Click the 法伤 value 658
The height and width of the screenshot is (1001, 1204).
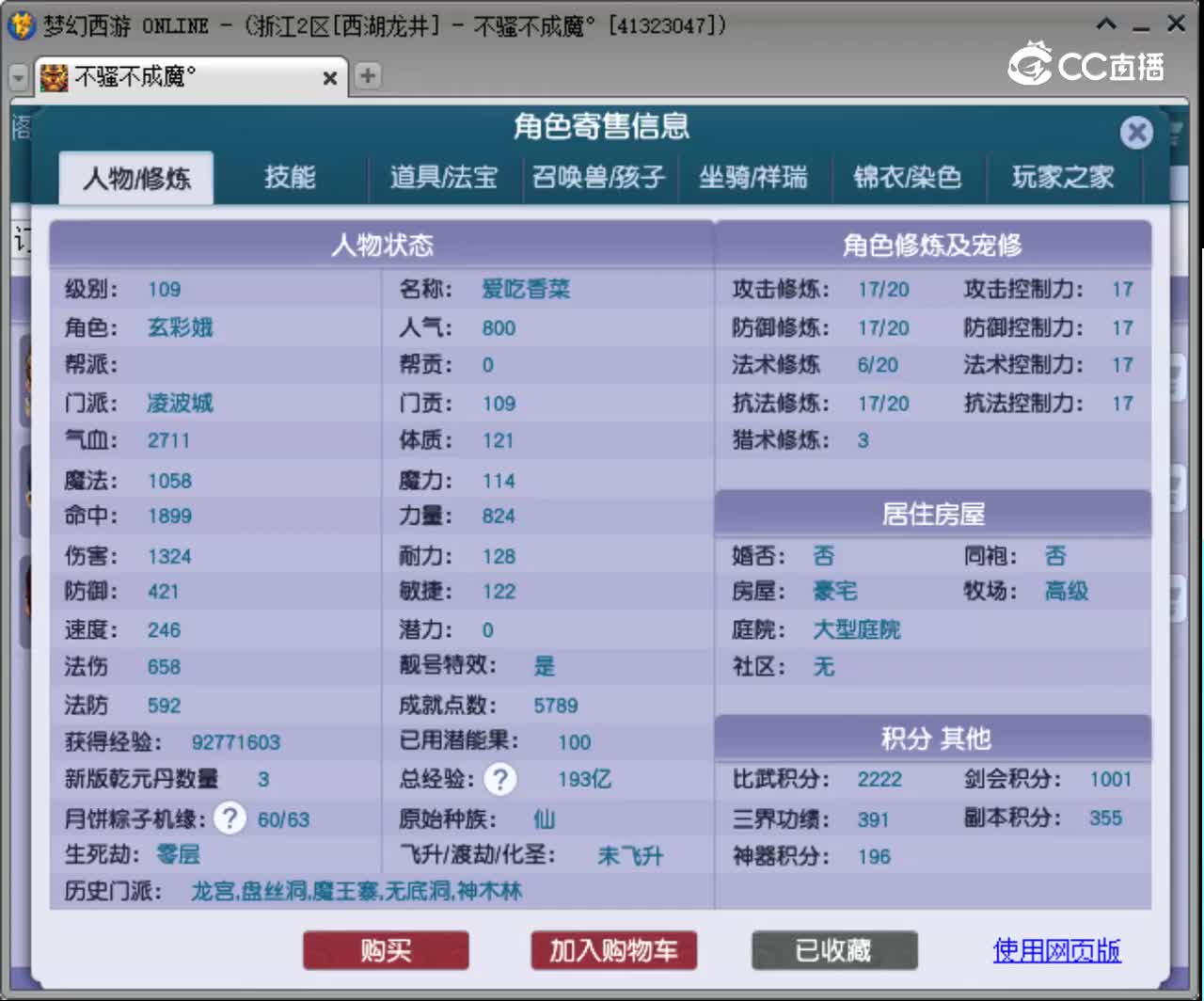[x=164, y=667]
